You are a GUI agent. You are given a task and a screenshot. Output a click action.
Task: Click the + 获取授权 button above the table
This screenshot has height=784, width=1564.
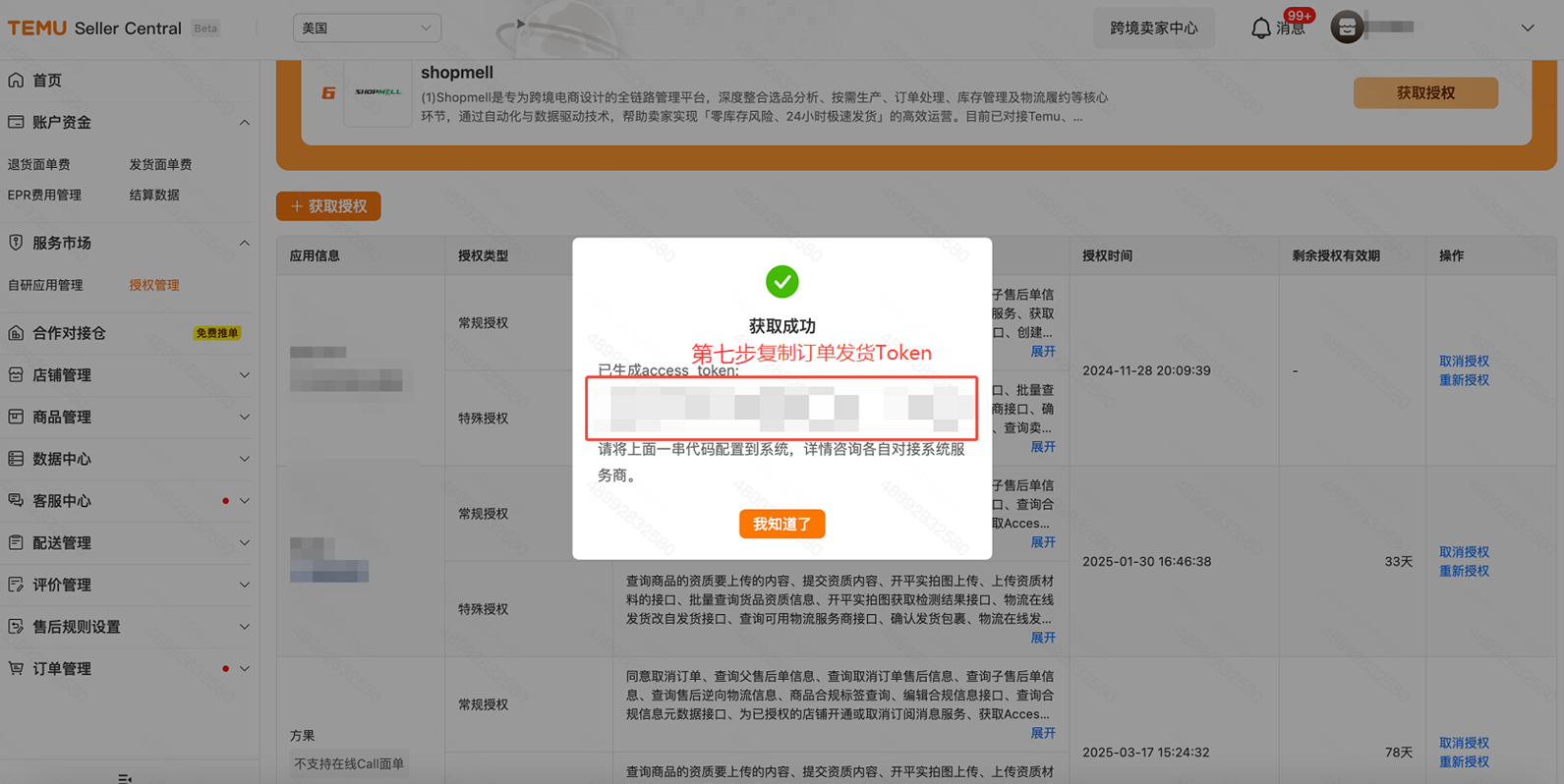click(x=328, y=206)
